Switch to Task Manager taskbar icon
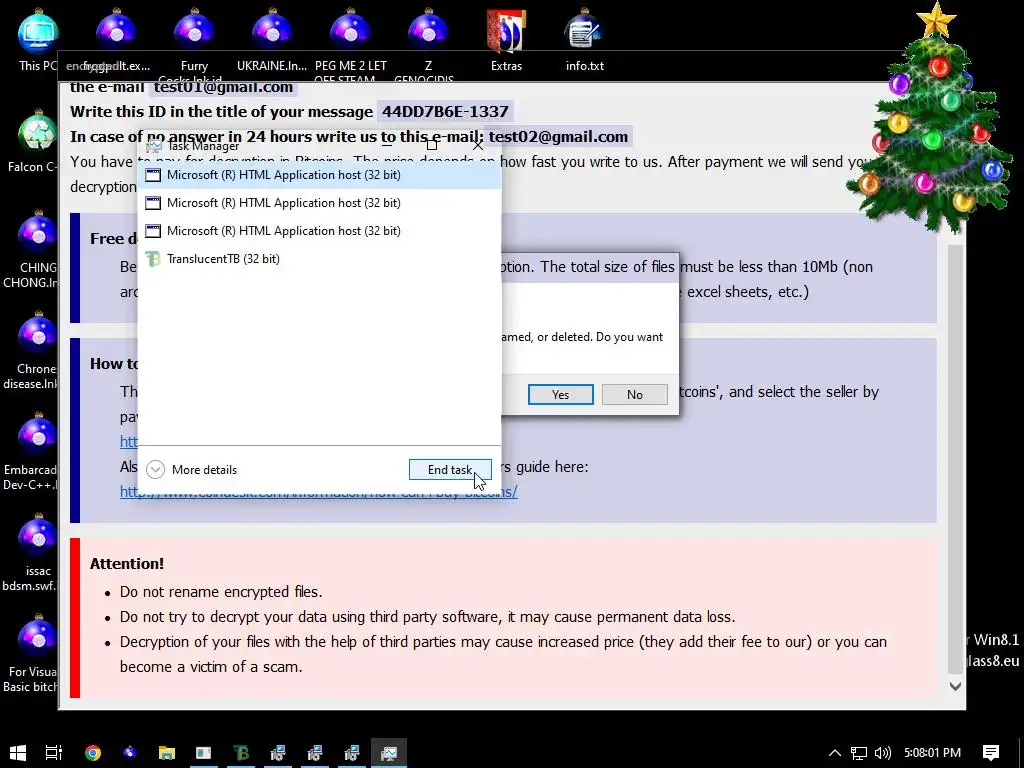Viewport: 1024px width, 768px height. (x=389, y=752)
